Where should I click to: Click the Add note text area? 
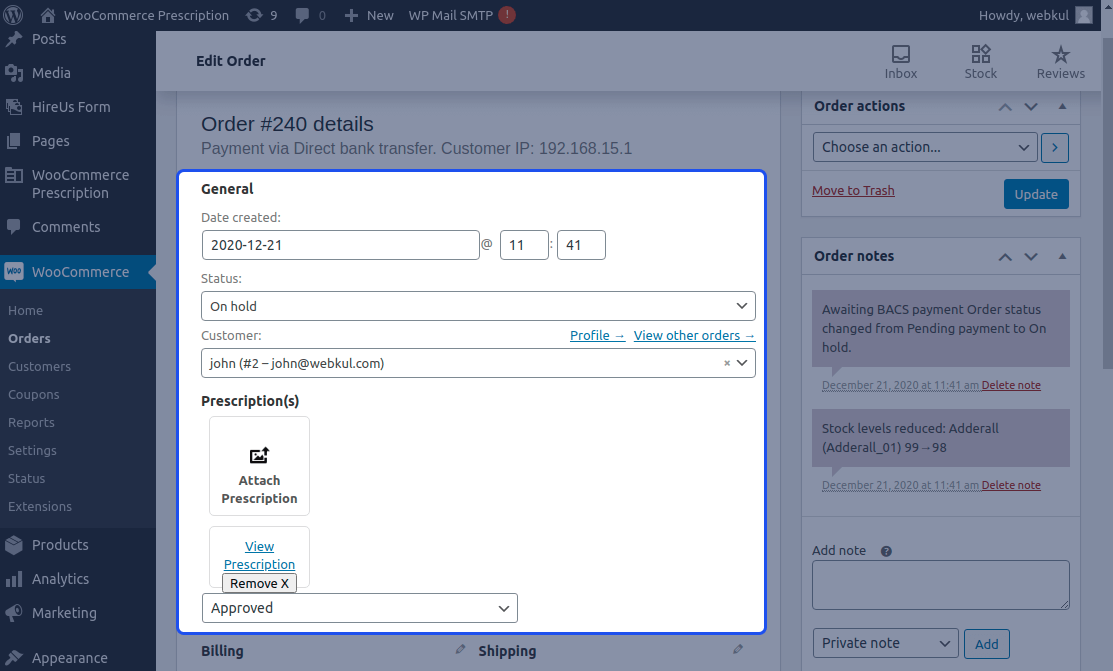pos(941,585)
